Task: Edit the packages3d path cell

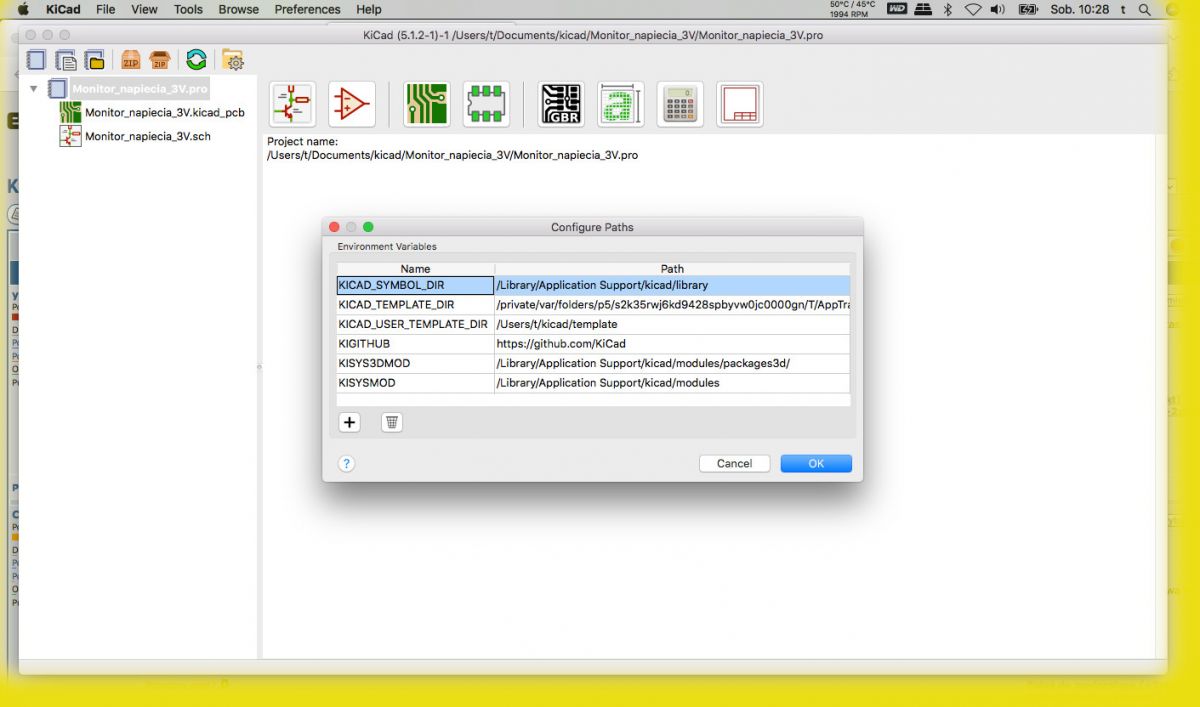Action: (672, 363)
